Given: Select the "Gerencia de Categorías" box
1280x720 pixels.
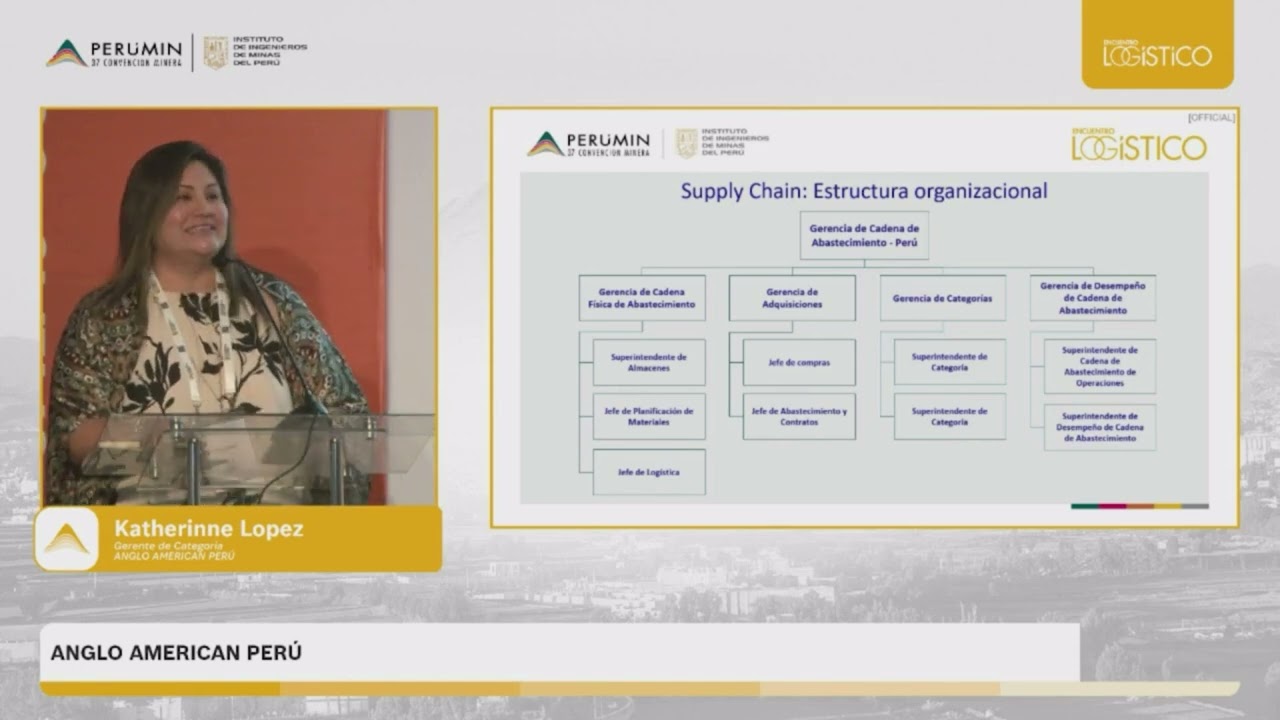Looking at the screenshot, I should [x=943, y=298].
